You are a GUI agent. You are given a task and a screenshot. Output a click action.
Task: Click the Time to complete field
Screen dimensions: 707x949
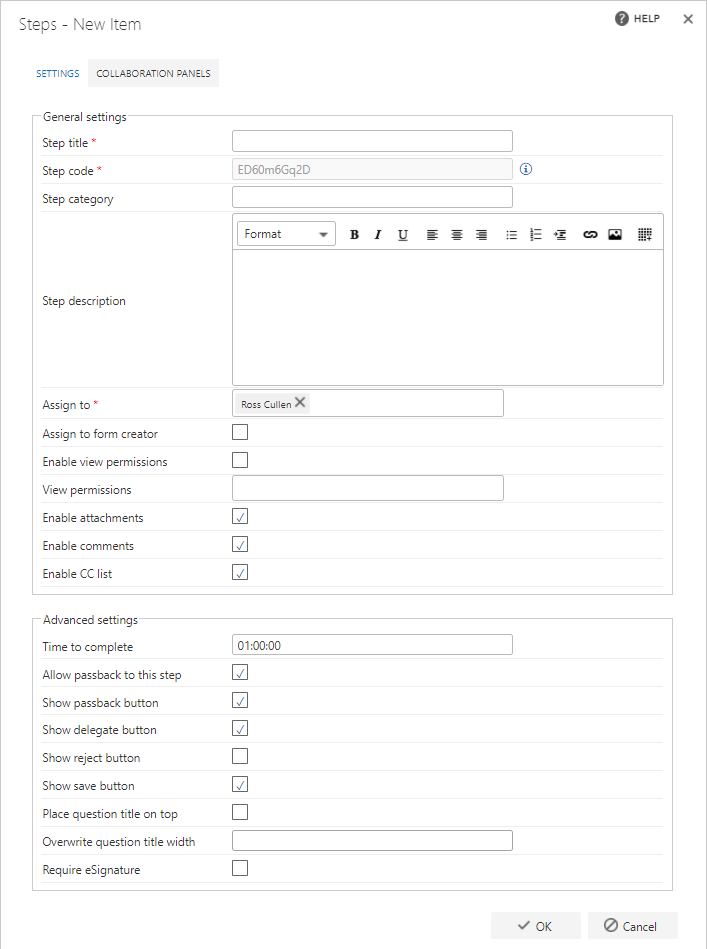pyautogui.click(x=372, y=645)
